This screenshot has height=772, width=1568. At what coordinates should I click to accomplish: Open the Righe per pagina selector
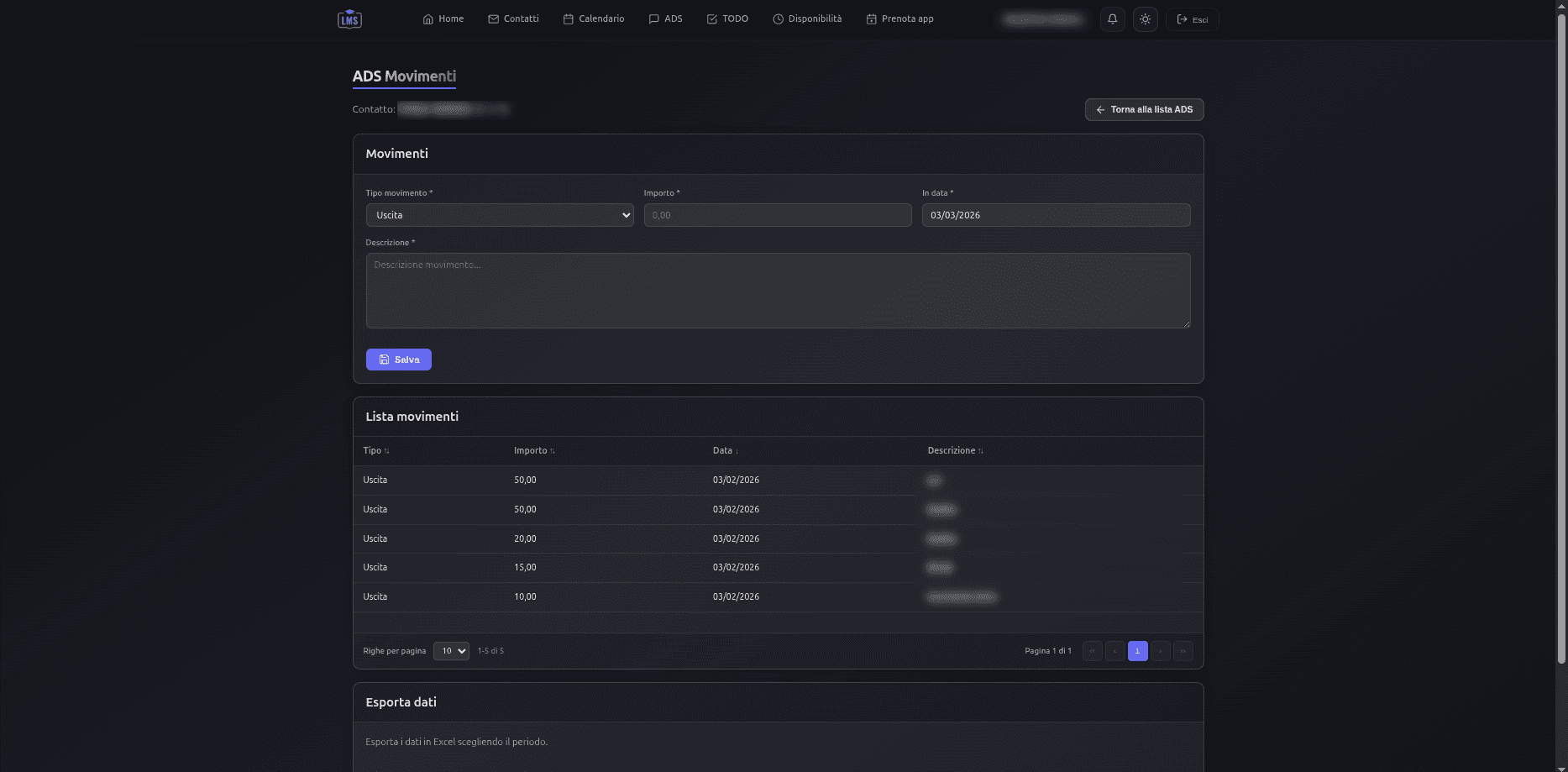coord(451,651)
